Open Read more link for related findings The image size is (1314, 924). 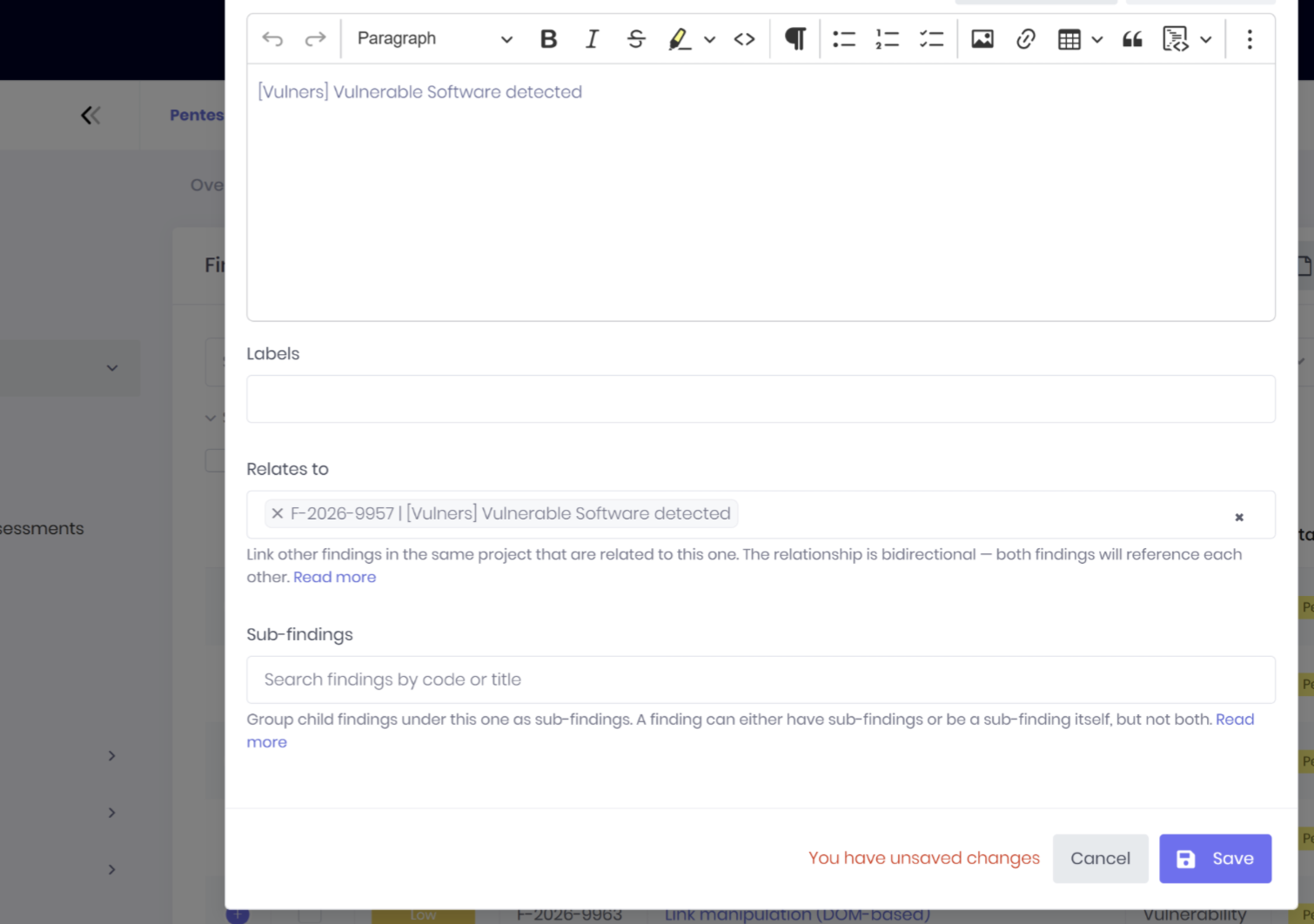[x=334, y=577]
